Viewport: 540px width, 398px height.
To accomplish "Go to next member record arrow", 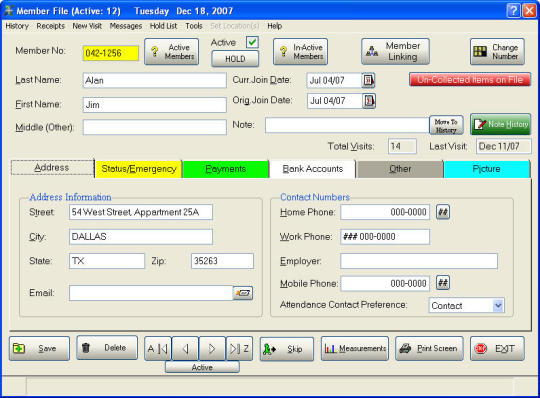I will point(212,349).
